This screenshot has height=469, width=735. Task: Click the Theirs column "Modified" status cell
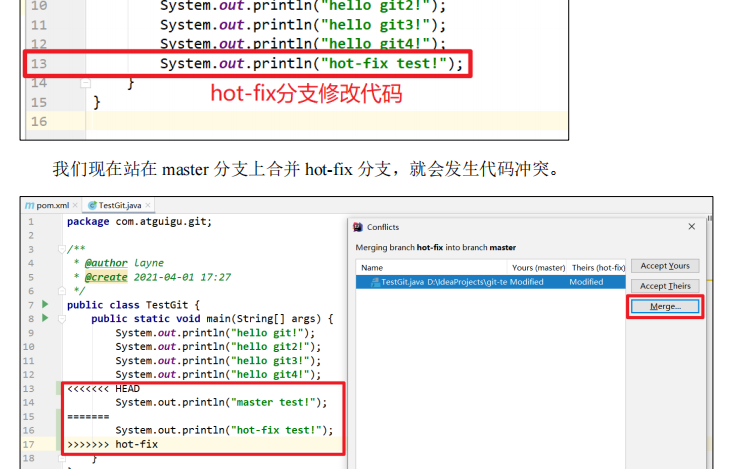[586, 282]
